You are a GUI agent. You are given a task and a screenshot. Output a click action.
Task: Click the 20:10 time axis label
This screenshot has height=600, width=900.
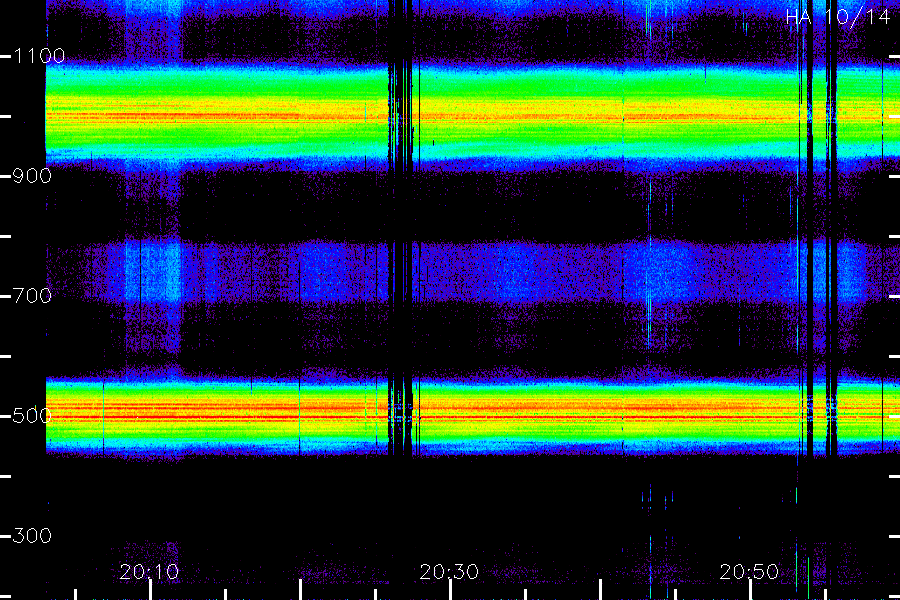pos(149,571)
